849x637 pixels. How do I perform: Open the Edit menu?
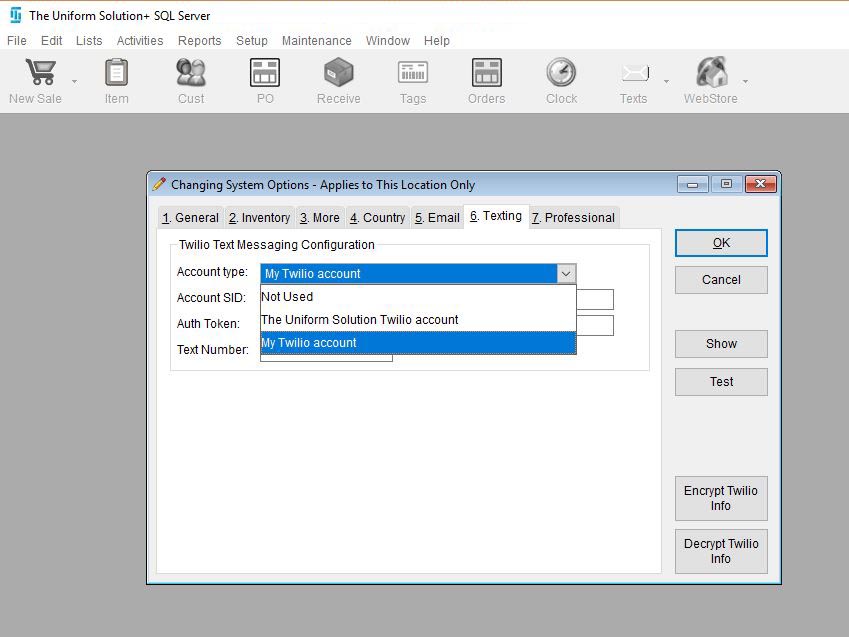coord(51,41)
